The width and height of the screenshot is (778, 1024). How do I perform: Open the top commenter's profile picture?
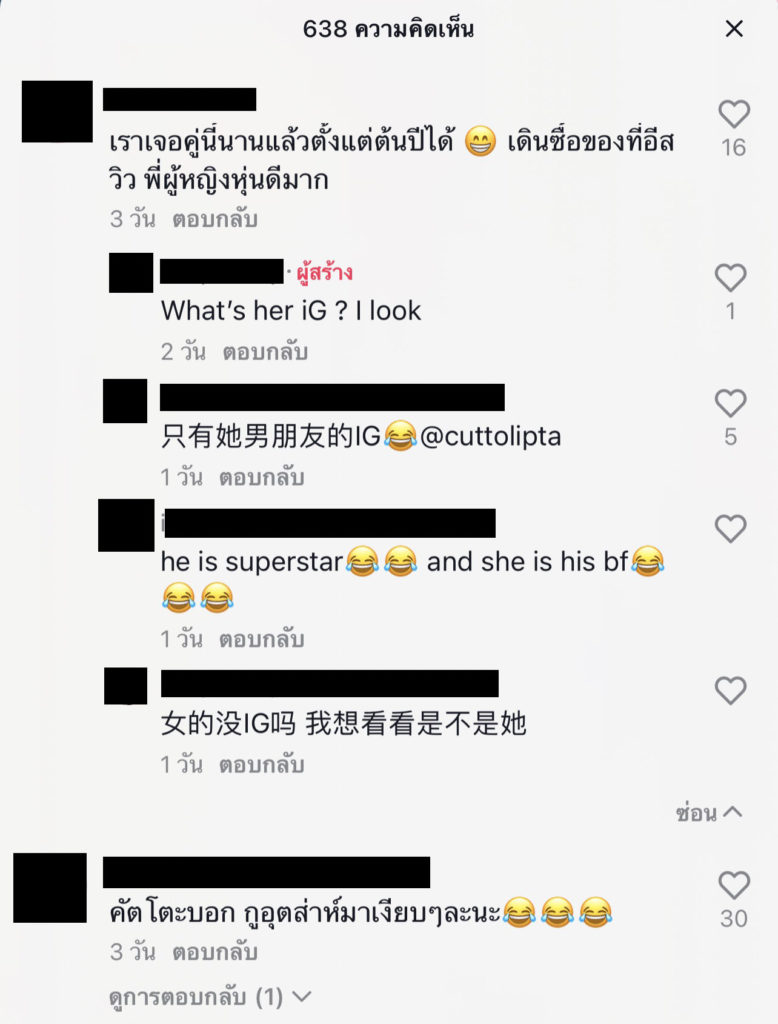tap(57, 111)
